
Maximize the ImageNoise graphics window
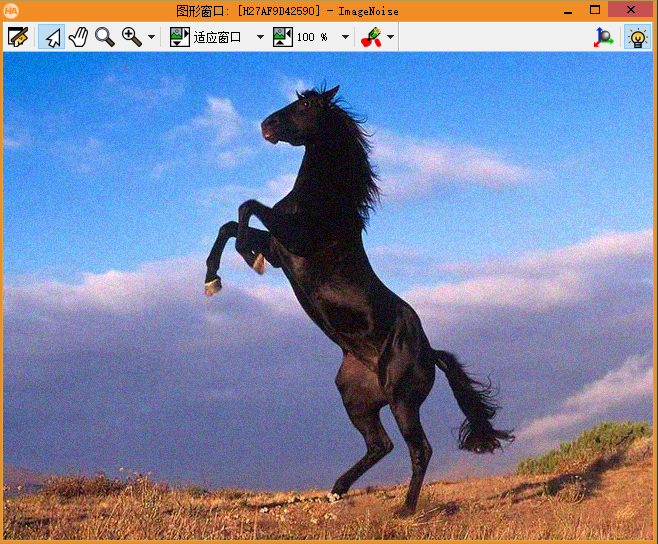pos(595,10)
